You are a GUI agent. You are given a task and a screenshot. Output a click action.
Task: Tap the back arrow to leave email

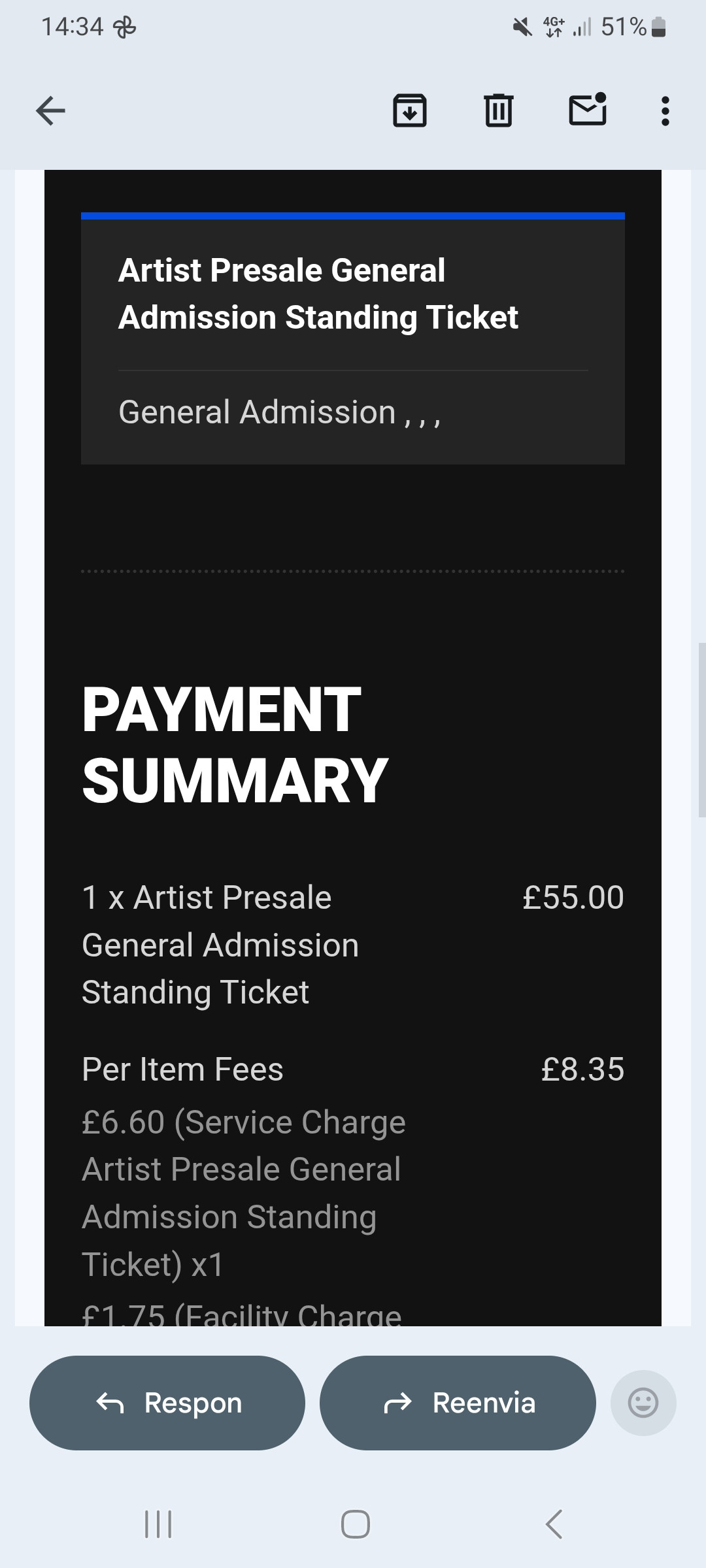[50, 110]
